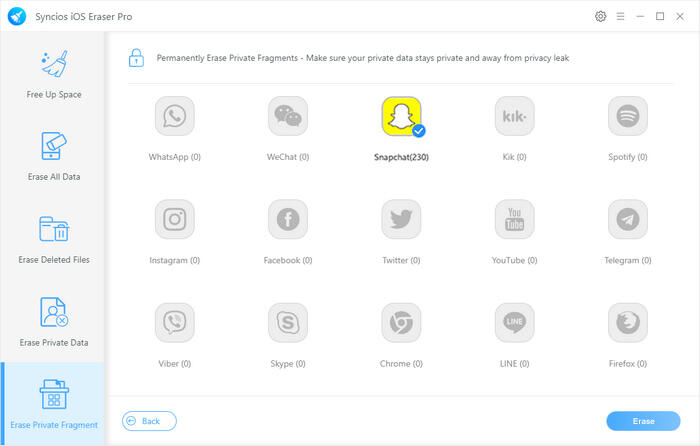Click the Back button
Viewport: 700px width, 446px height.
[x=149, y=421]
